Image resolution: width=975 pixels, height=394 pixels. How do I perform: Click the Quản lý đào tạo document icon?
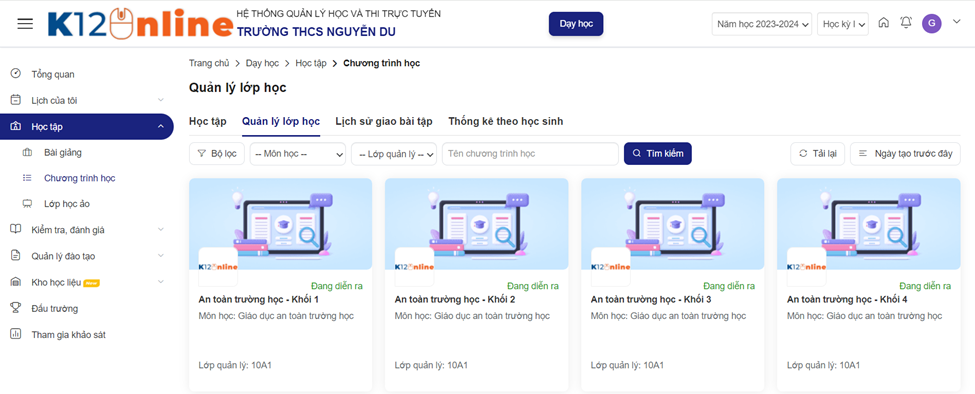tap(16, 255)
